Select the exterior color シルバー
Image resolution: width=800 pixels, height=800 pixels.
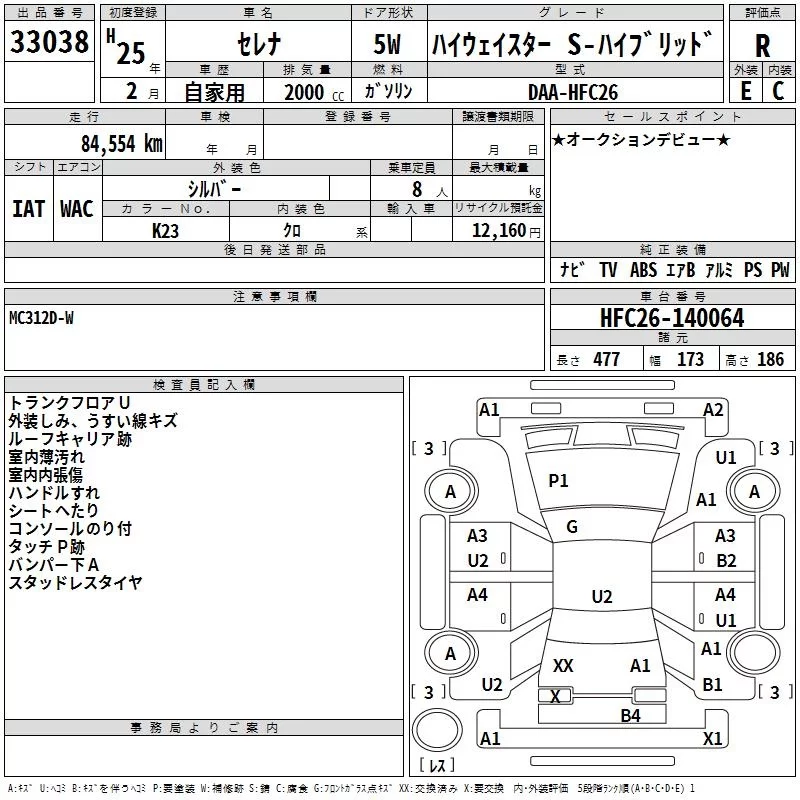(214, 189)
